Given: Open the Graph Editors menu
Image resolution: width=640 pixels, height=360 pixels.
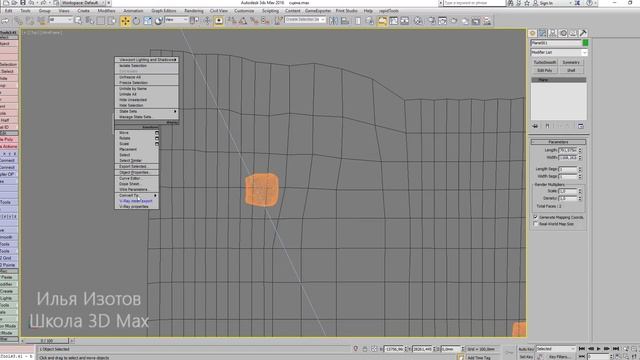Looking at the screenshot, I should [x=164, y=11].
